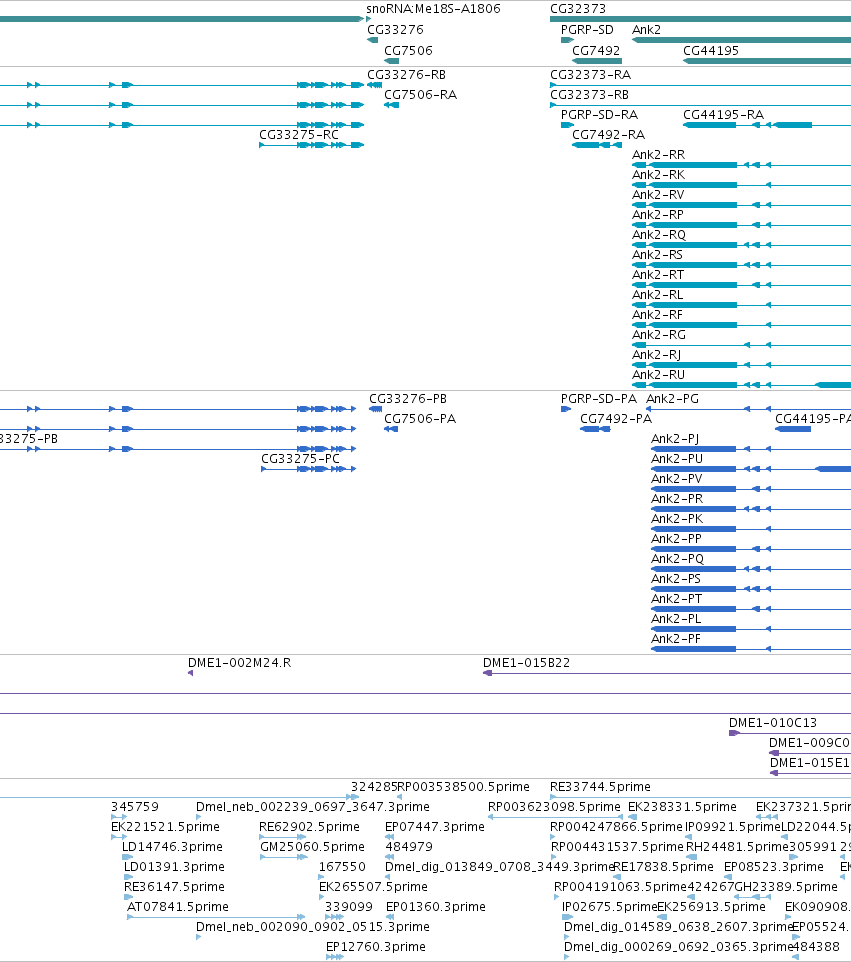
Task: Select transcript CG33276-RB
Action: 406,75
